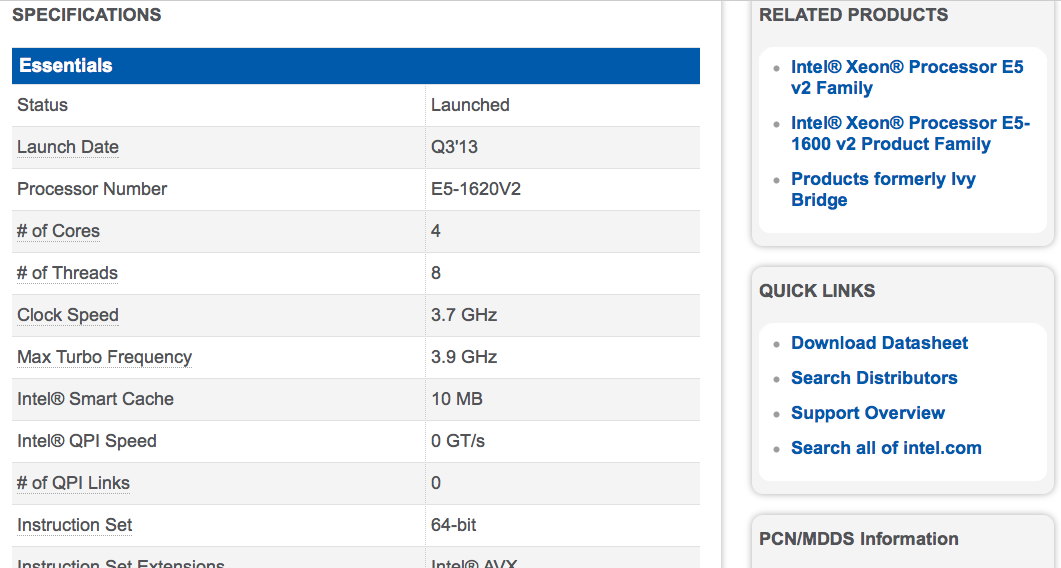Open the Support Overview link
The height and width of the screenshot is (568, 1061).
coord(867,413)
